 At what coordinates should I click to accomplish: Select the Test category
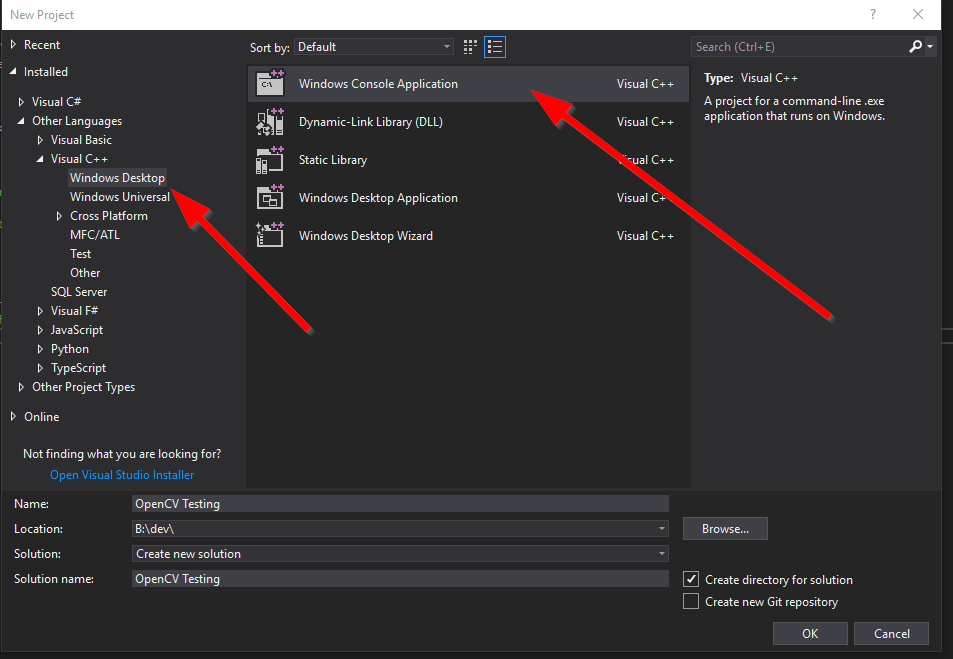[x=80, y=254]
